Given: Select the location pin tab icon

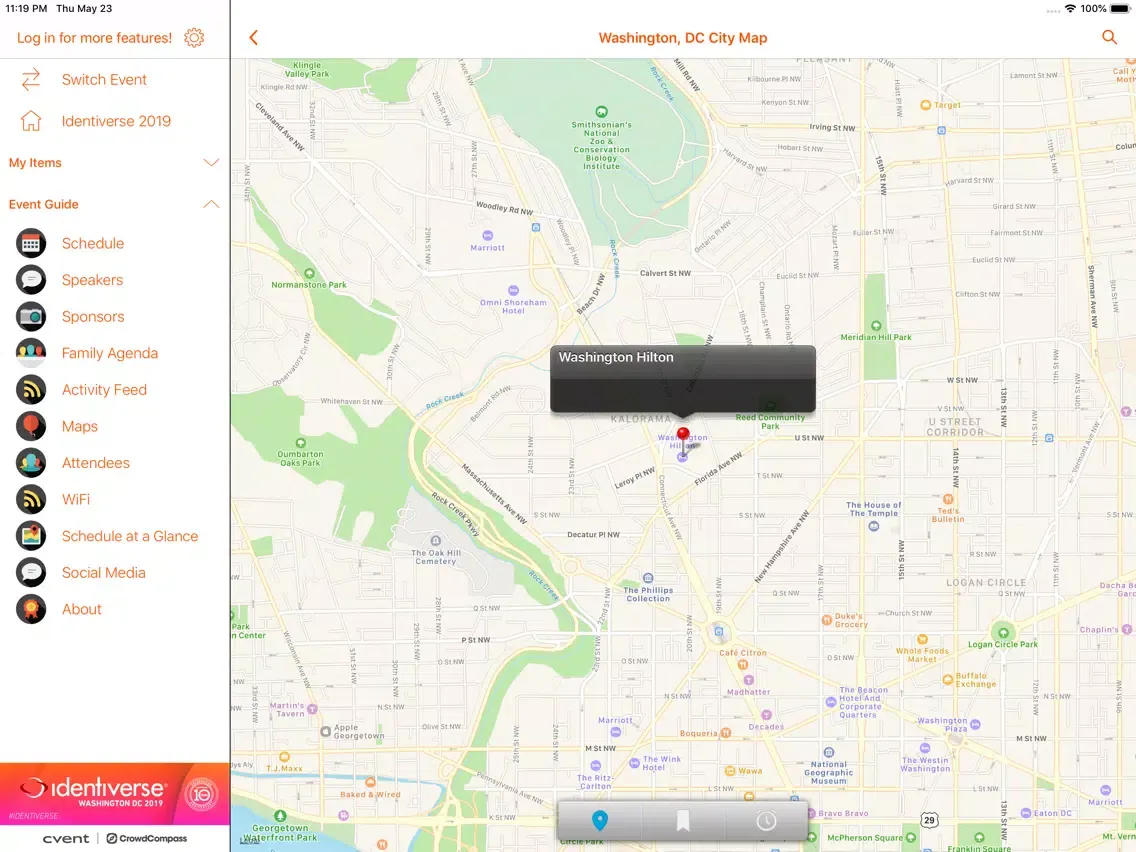Looking at the screenshot, I should click(x=600, y=821).
